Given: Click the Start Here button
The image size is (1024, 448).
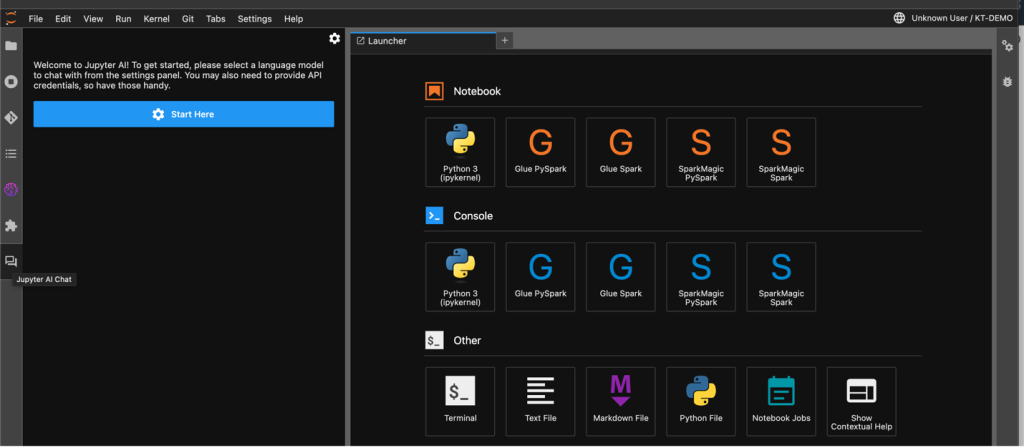Looking at the screenshot, I should coord(184,114).
